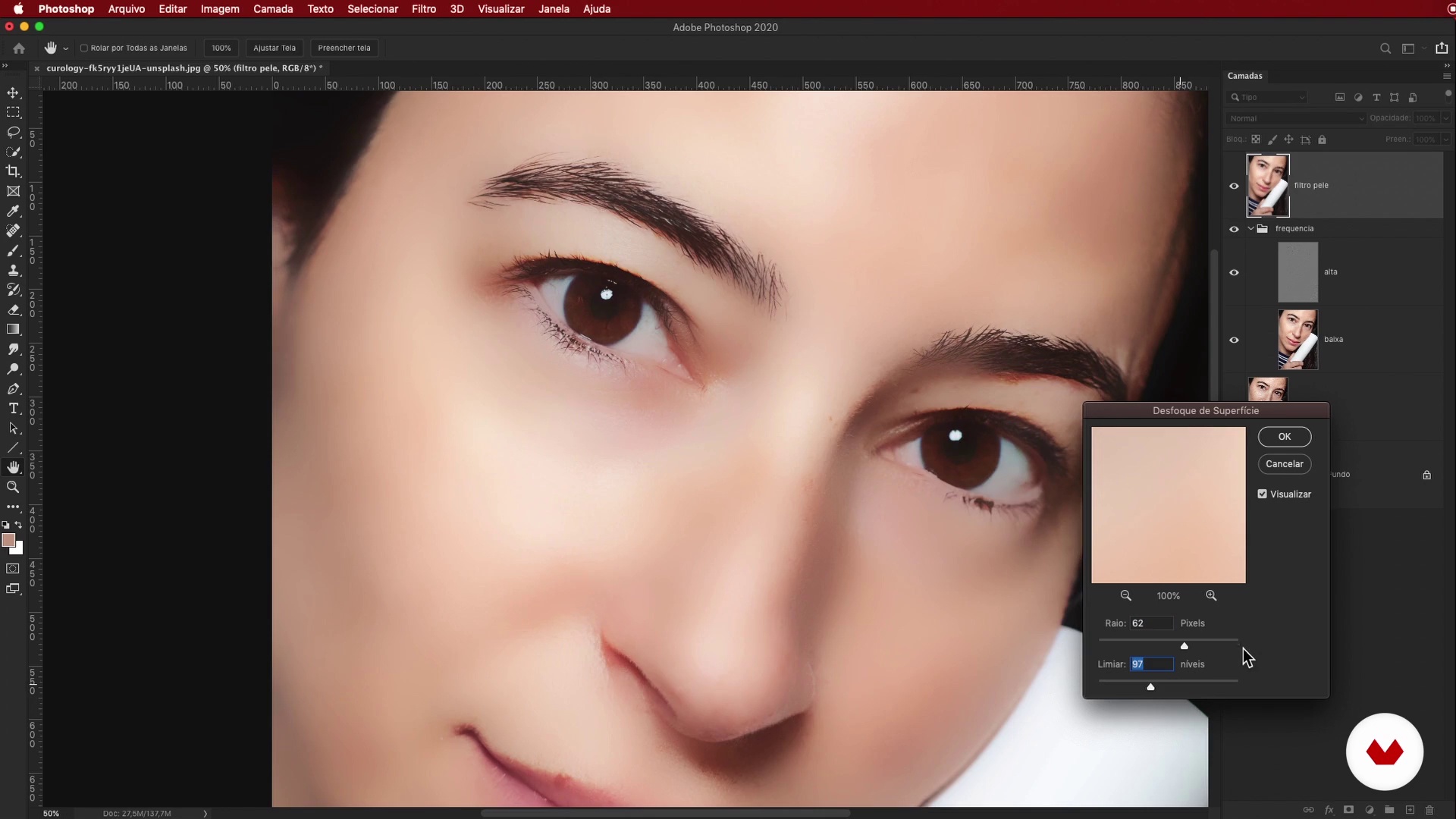Open the Normal blend mode dropdown
Image resolution: width=1456 pixels, height=819 pixels.
[x=1294, y=118]
